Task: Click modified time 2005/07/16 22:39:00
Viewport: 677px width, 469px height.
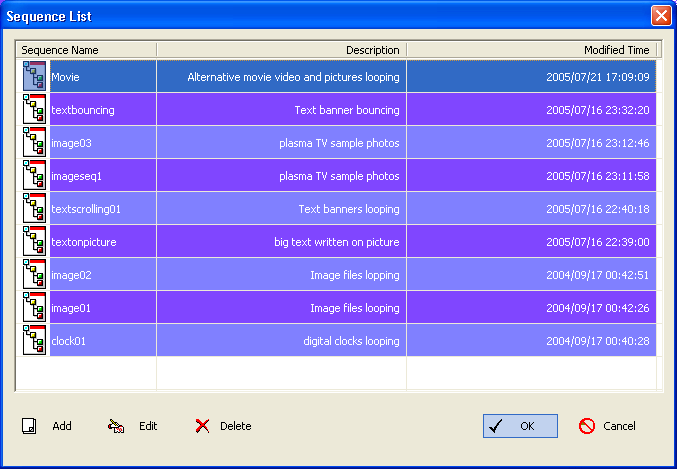Action: point(598,242)
